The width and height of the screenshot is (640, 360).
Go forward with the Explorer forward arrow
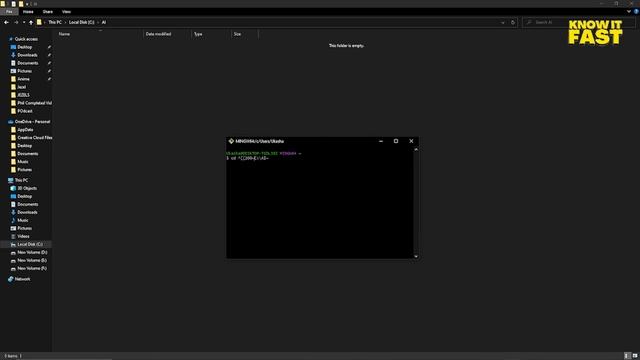tap(16, 22)
